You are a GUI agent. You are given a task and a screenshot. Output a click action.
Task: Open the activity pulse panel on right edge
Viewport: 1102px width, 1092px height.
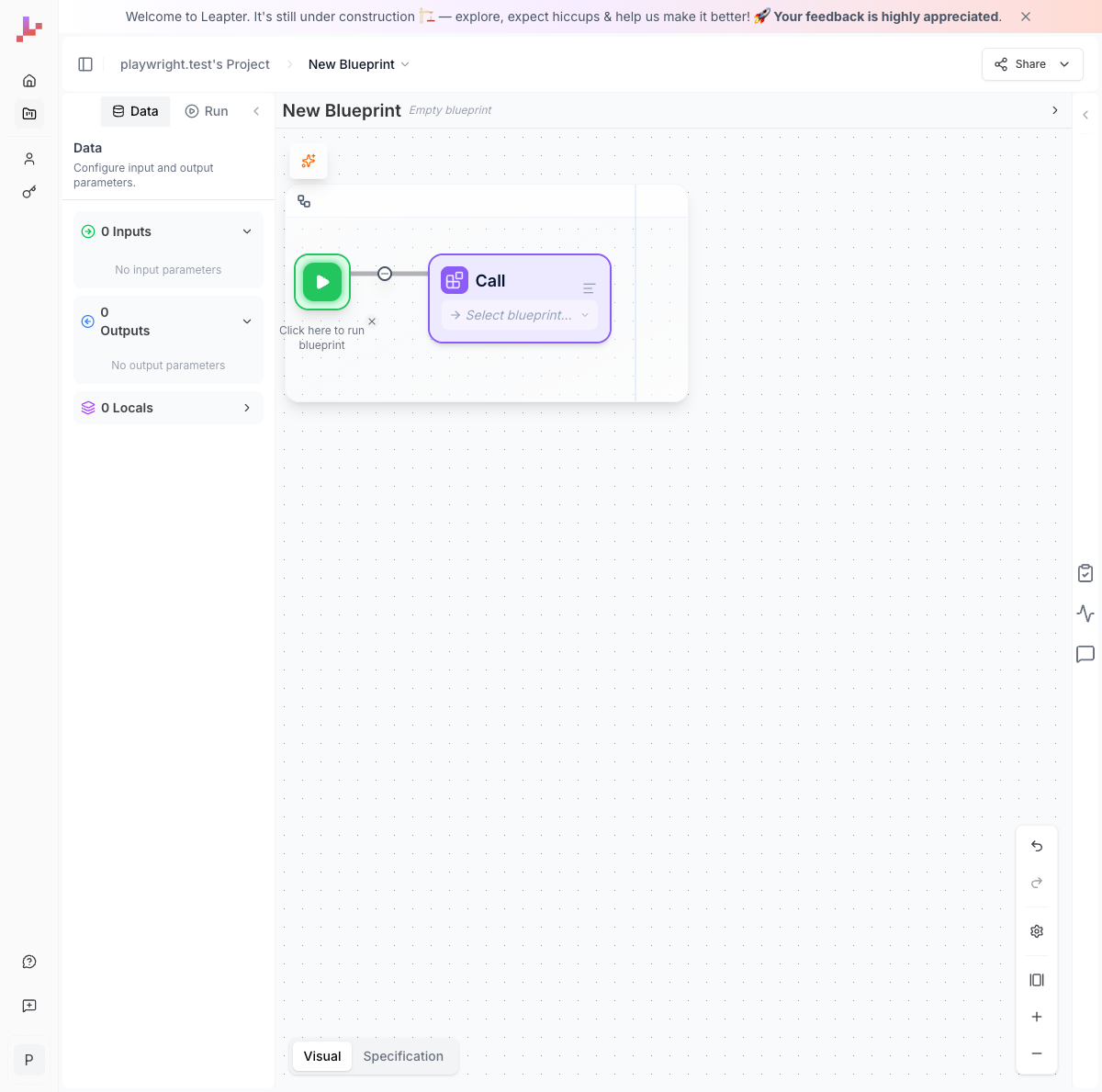click(1085, 613)
